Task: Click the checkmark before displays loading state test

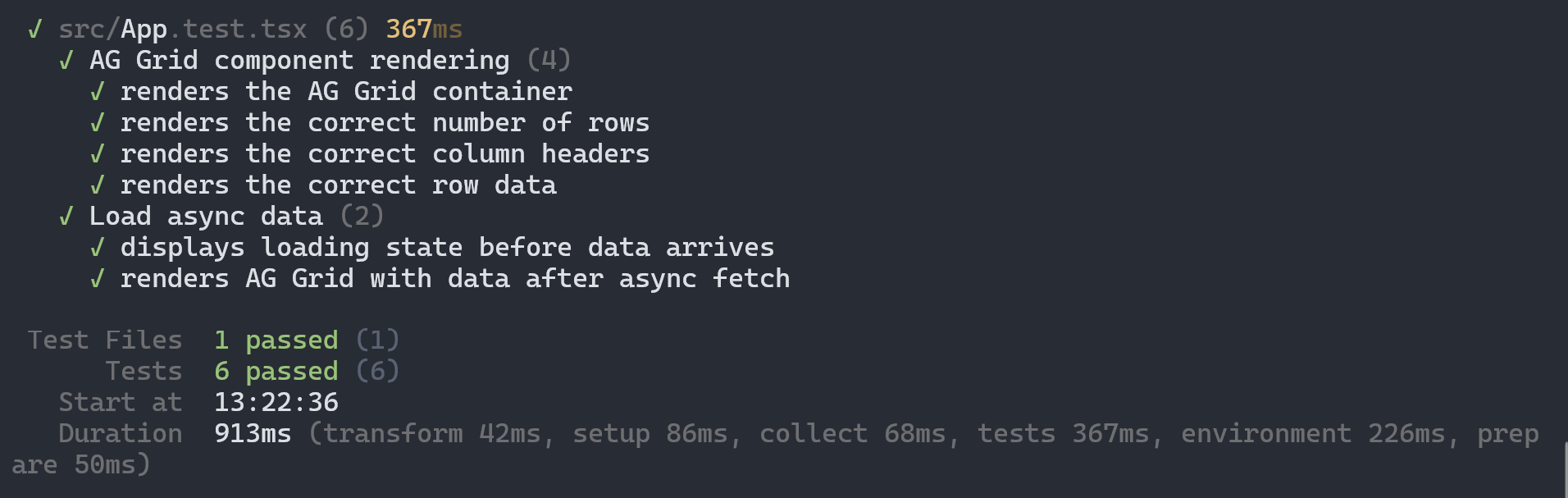Action: pyautogui.click(x=98, y=248)
